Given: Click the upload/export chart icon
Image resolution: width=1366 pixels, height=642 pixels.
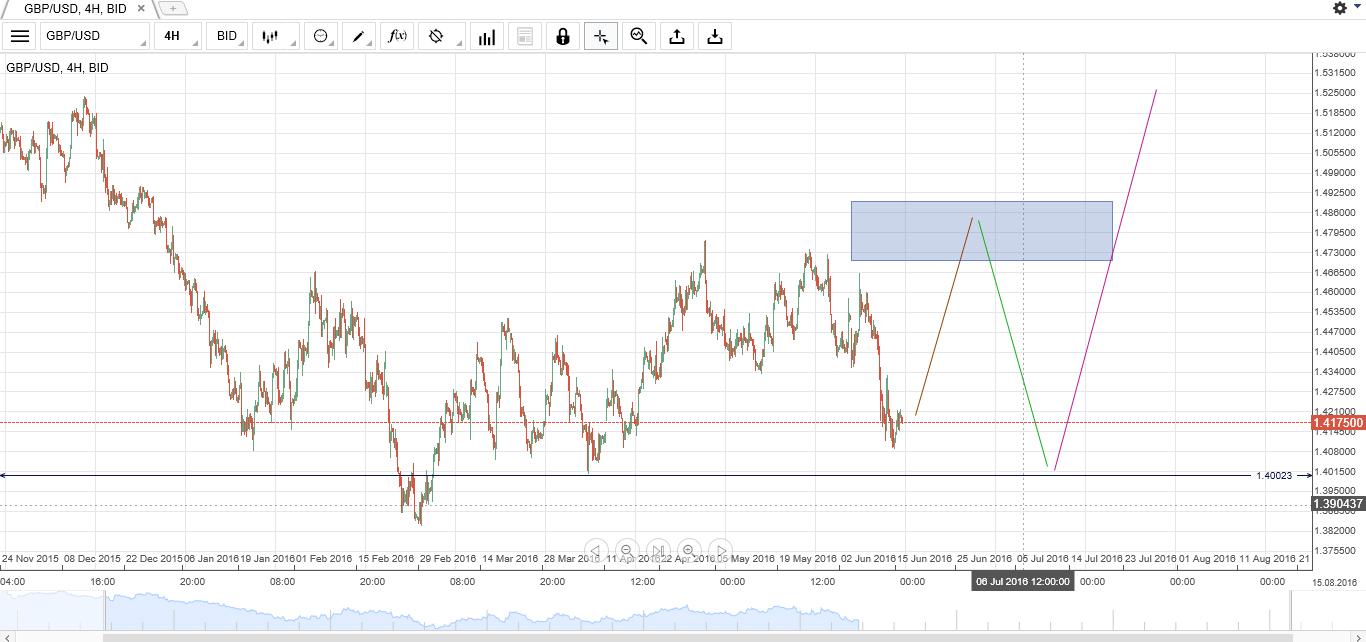Looking at the screenshot, I should pos(677,37).
